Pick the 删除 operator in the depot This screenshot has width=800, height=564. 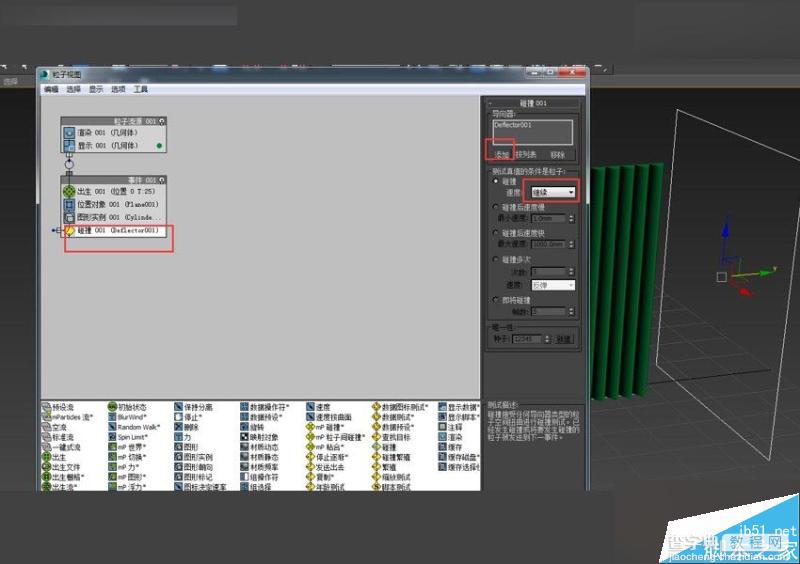[187, 427]
